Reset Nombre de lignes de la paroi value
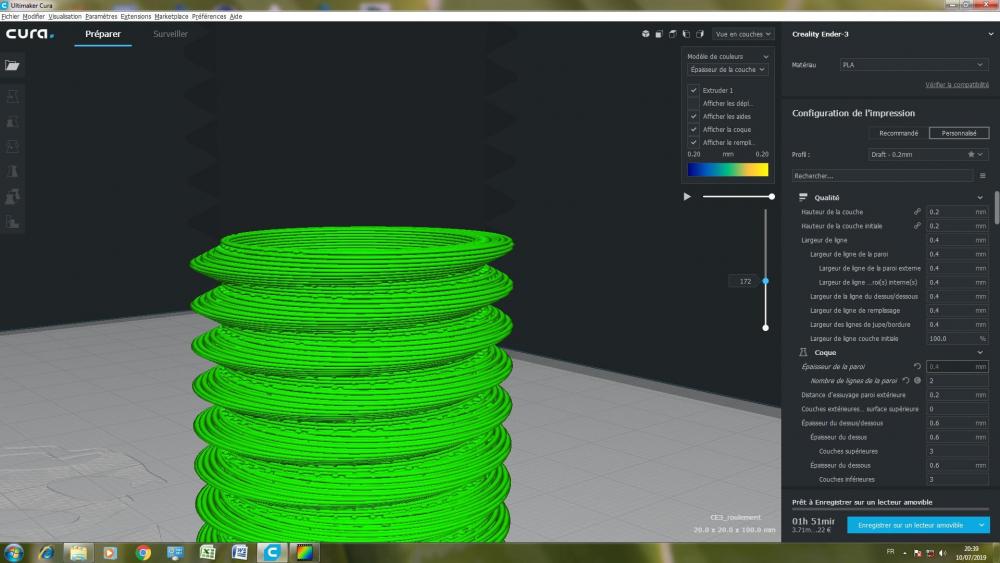Viewport: 1000px width, 563px height. tap(906, 381)
